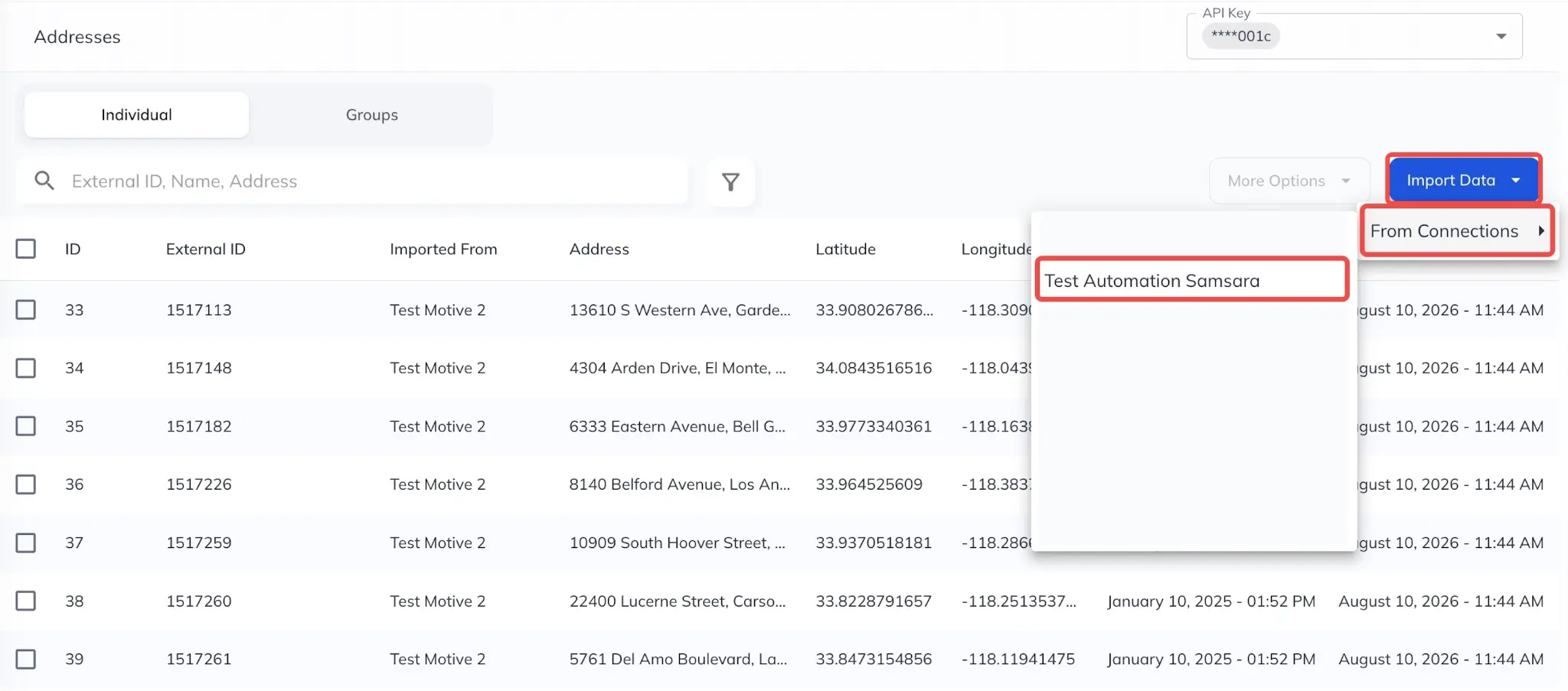Click the Imported From column header
Viewport: 1568px width, 691px height.
click(x=443, y=249)
